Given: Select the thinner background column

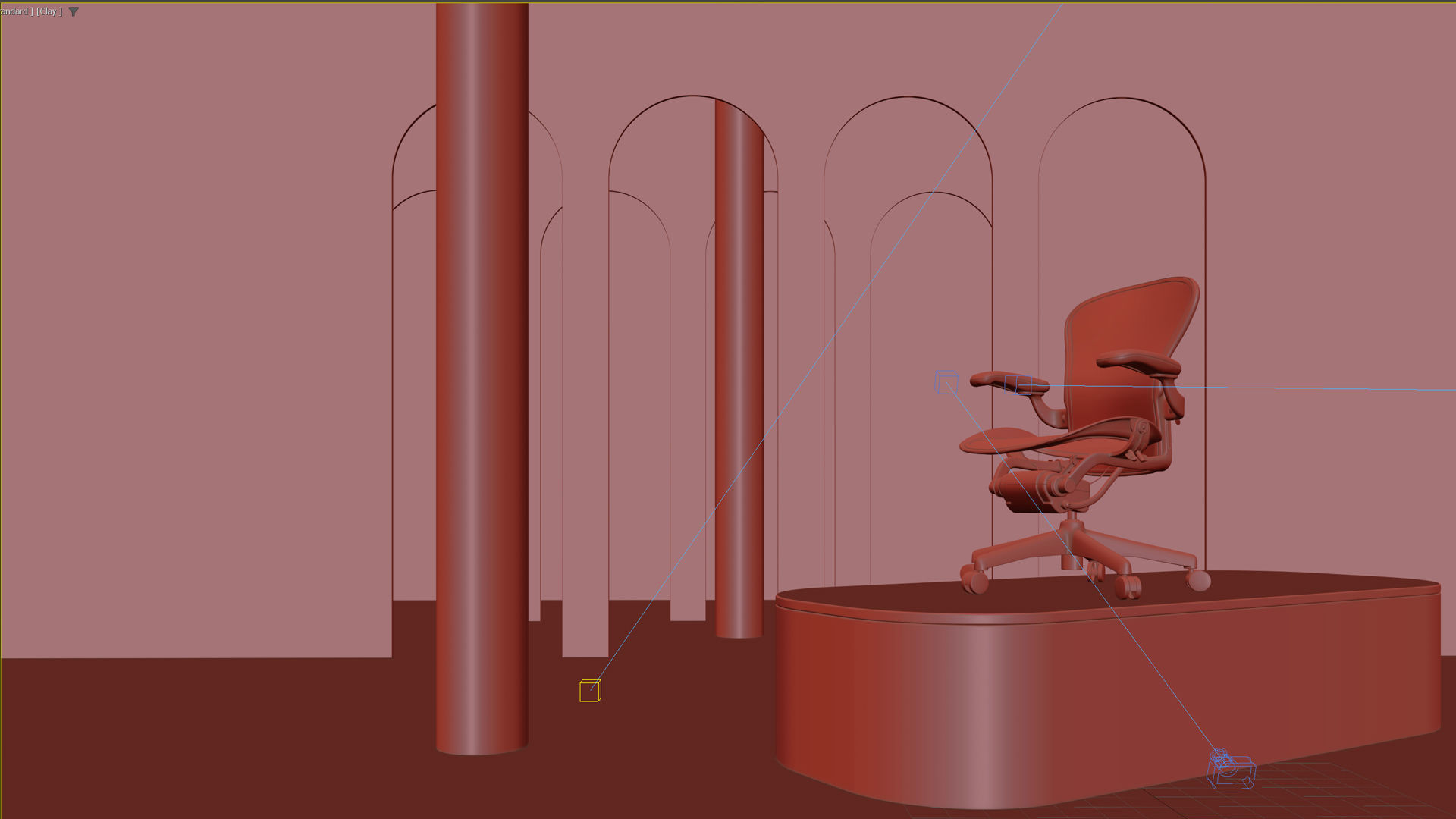Looking at the screenshot, I should (739, 369).
